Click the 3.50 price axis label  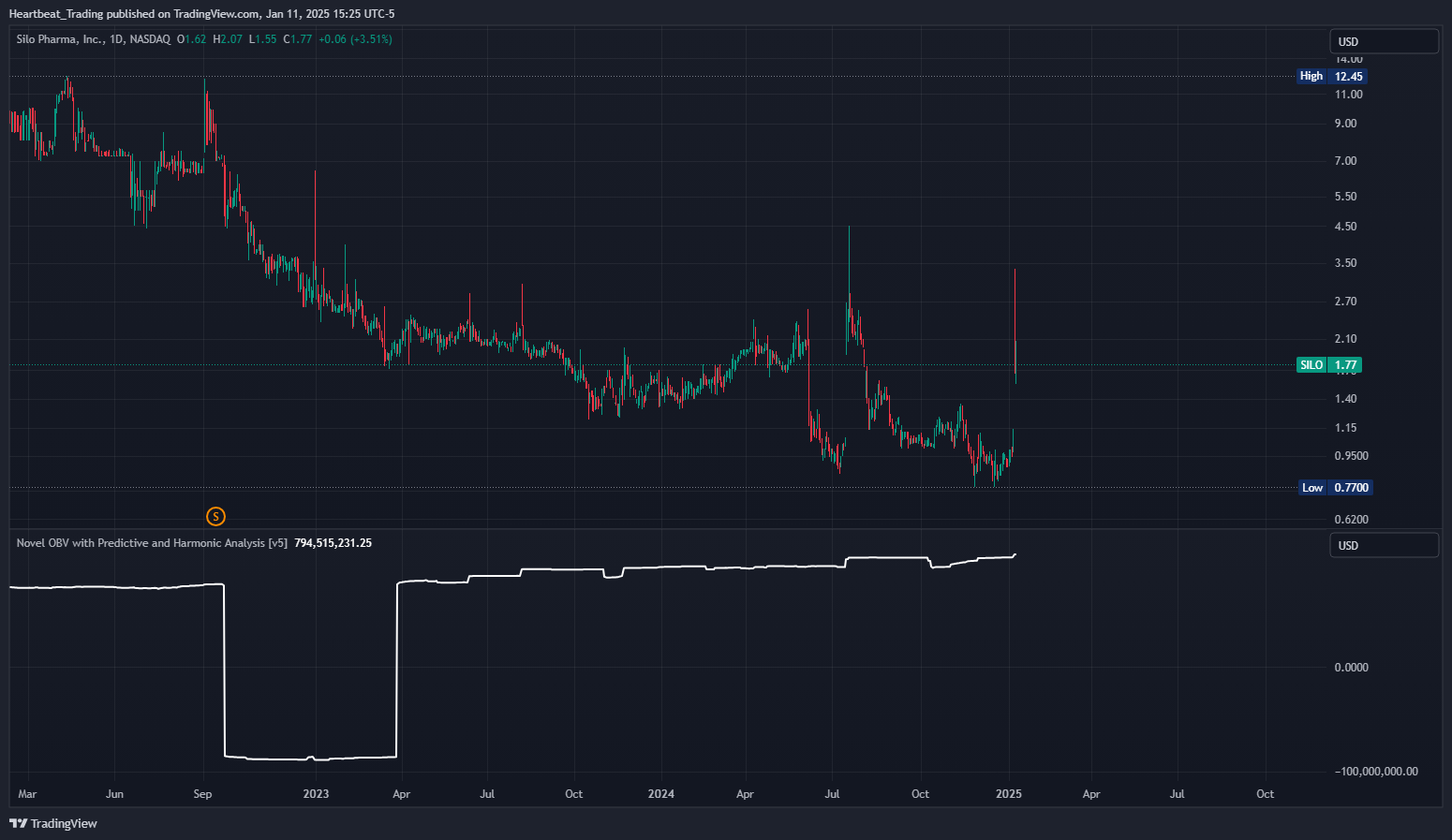point(1346,263)
